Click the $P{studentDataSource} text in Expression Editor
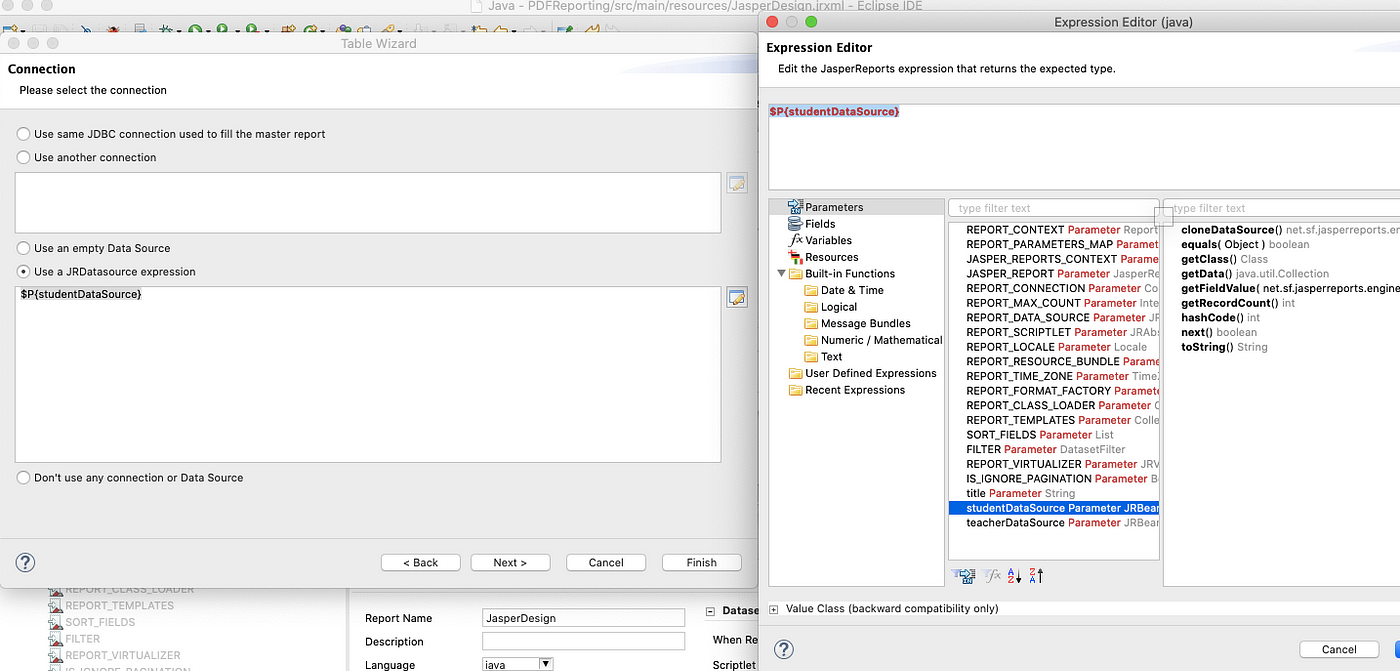Image resolution: width=1400 pixels, height=671 pixels. coord(834,111)
